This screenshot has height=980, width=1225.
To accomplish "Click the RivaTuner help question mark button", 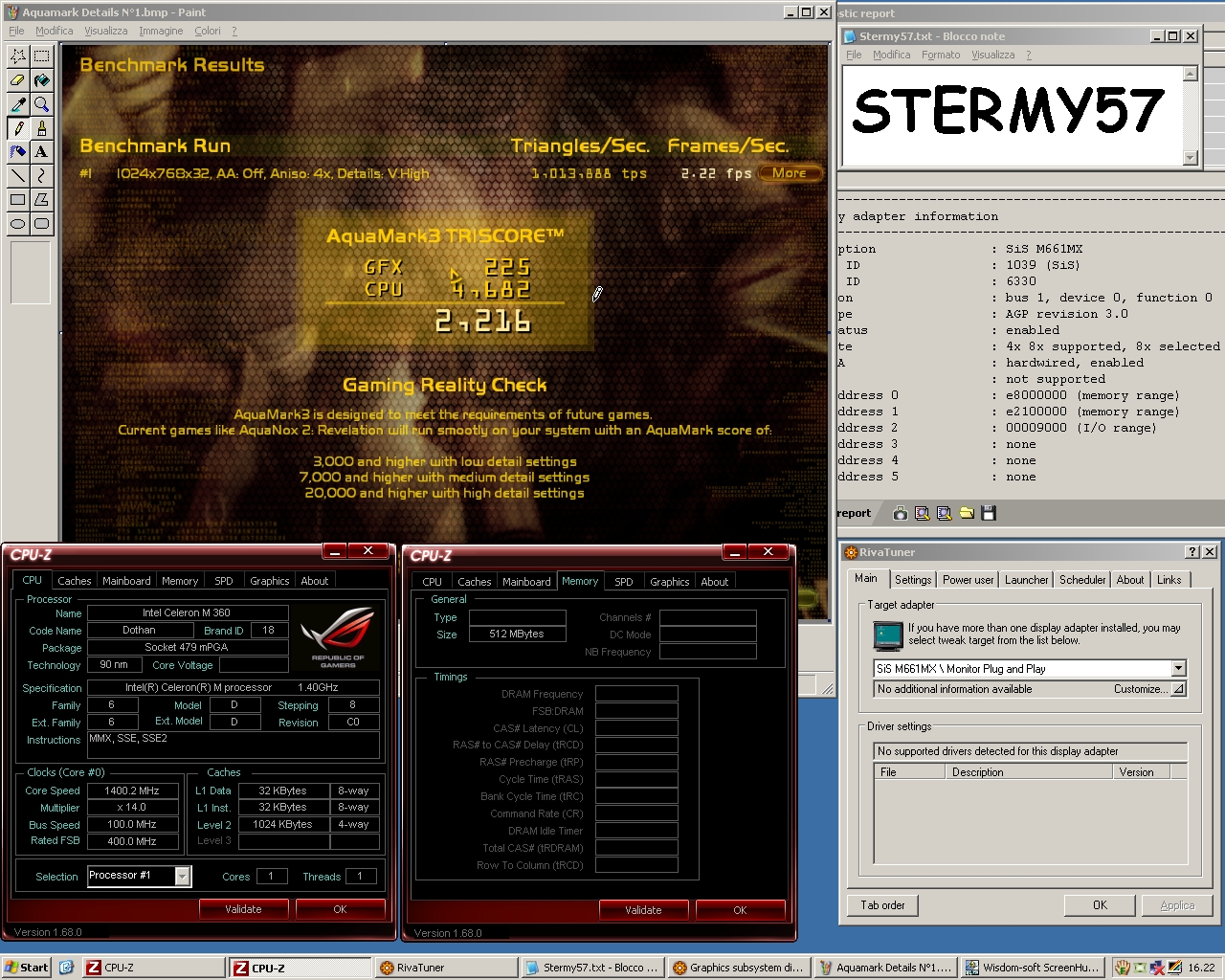I will point(1192,552).
